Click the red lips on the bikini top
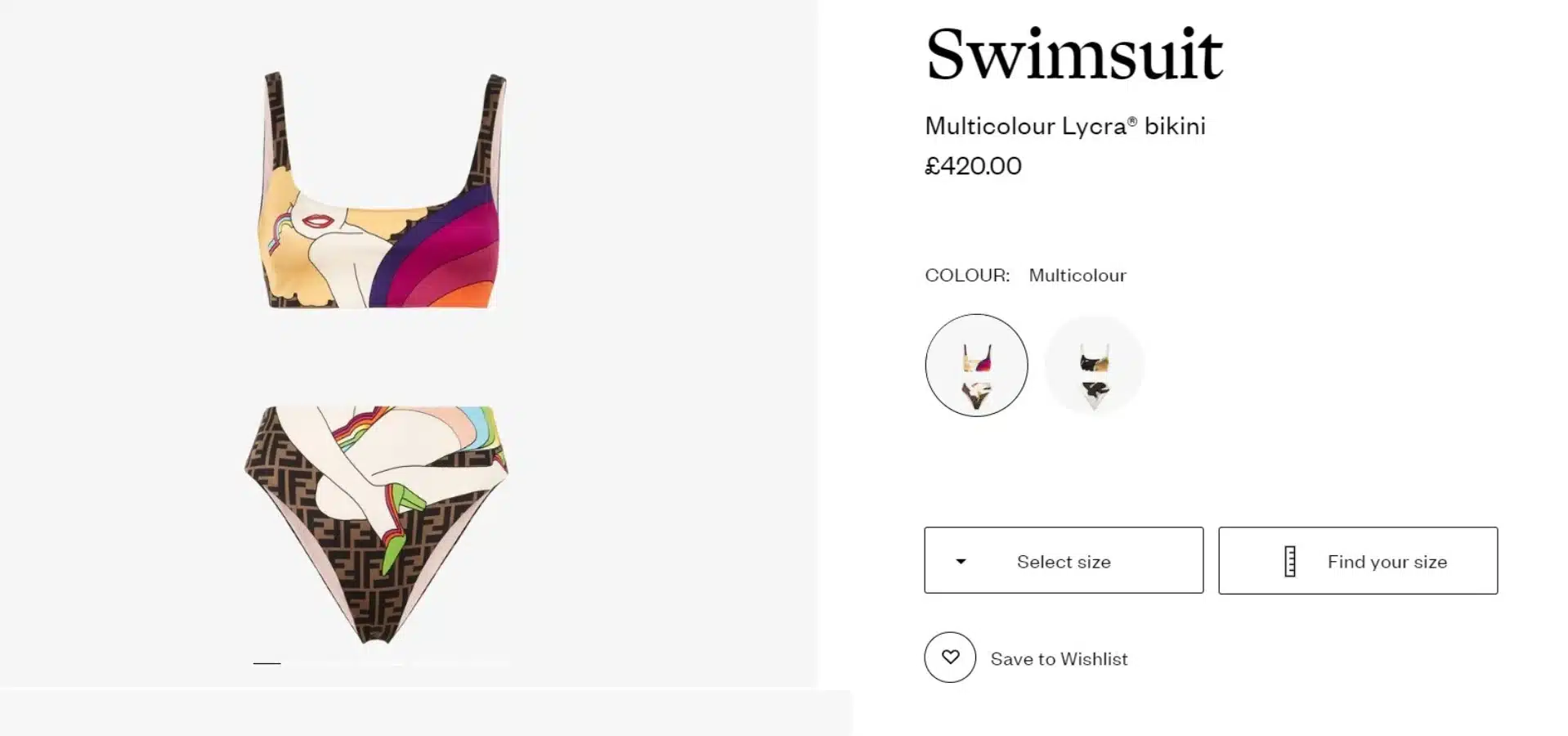Image resolution: width=1568 pixels, height=736 pixels. 316,221
